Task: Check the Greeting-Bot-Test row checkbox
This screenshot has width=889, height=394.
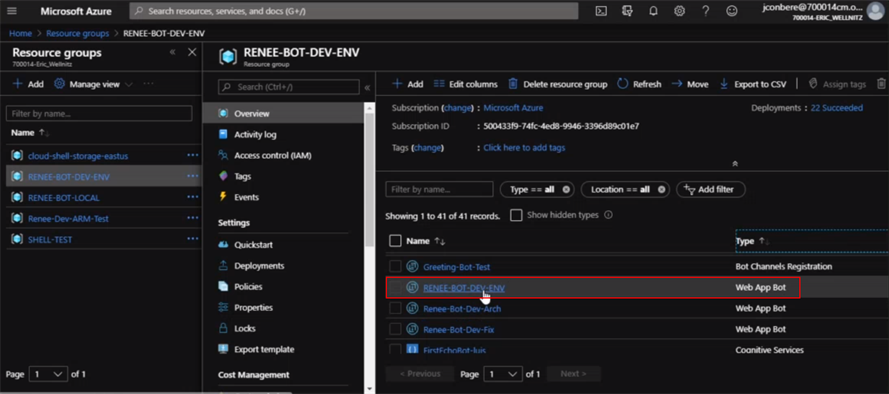Action: [395, 266]
